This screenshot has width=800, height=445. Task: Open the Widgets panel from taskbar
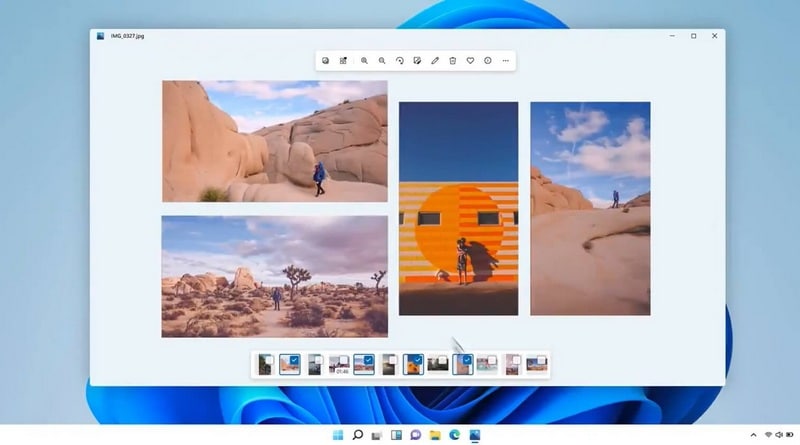(396, 435)
